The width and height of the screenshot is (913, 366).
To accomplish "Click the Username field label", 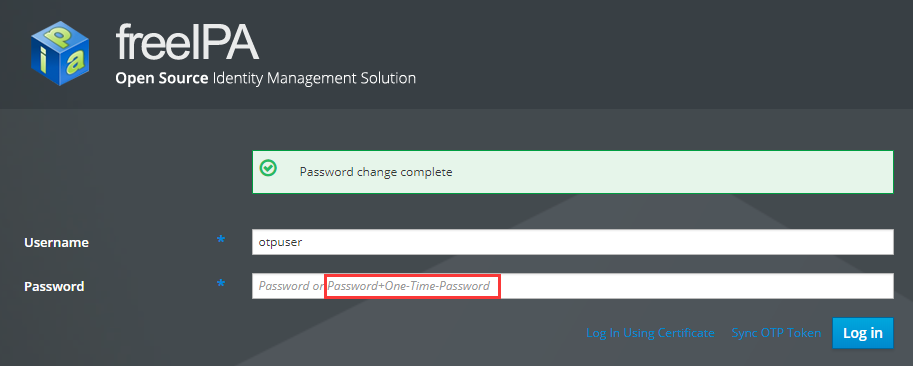I will click(x=56, y=243).
